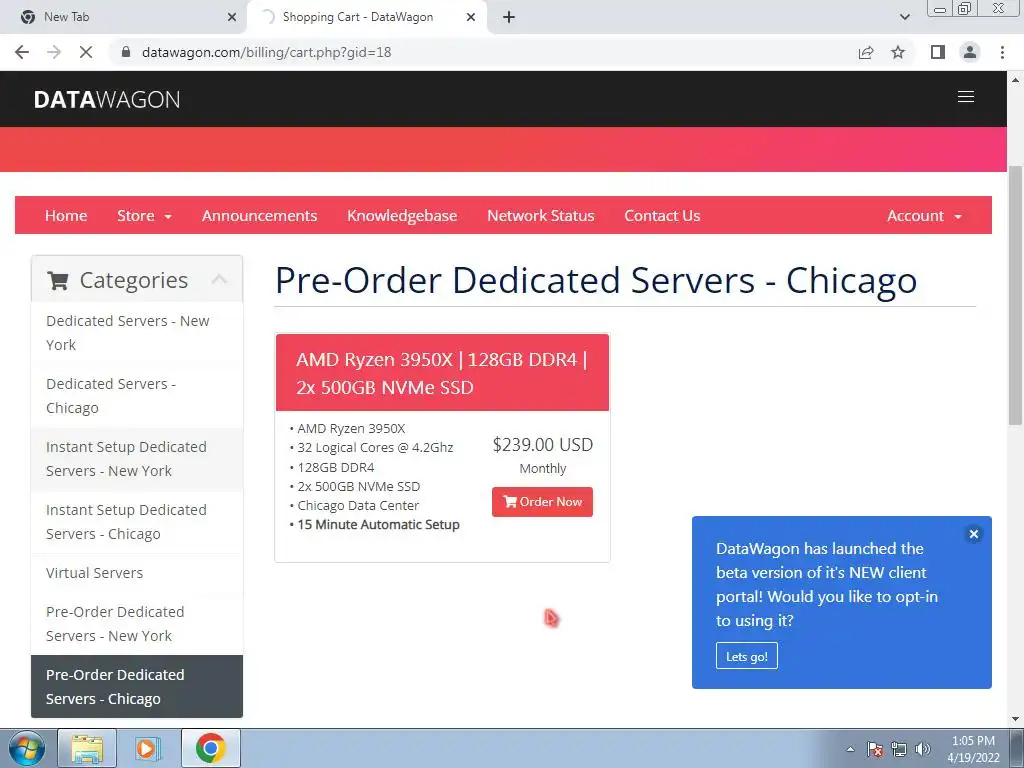
Task: Open the network tray icon
Action: point(899,749)
